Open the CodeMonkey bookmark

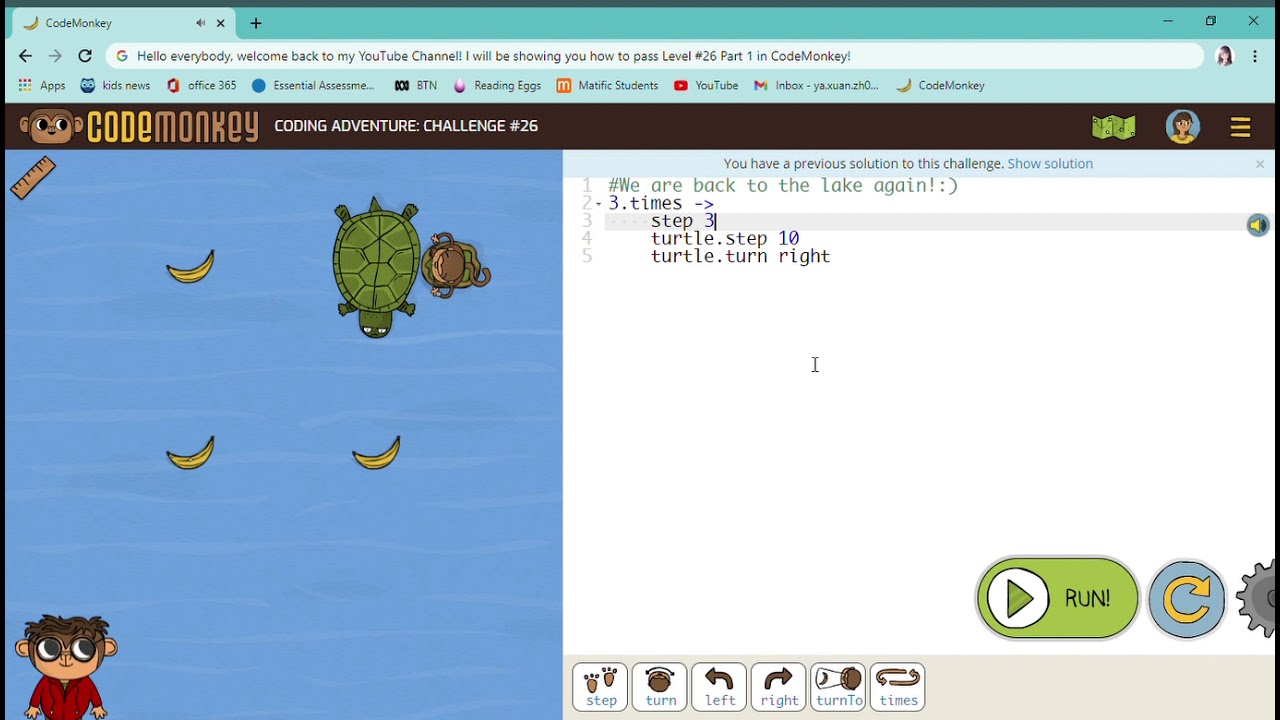coord(940,86)
